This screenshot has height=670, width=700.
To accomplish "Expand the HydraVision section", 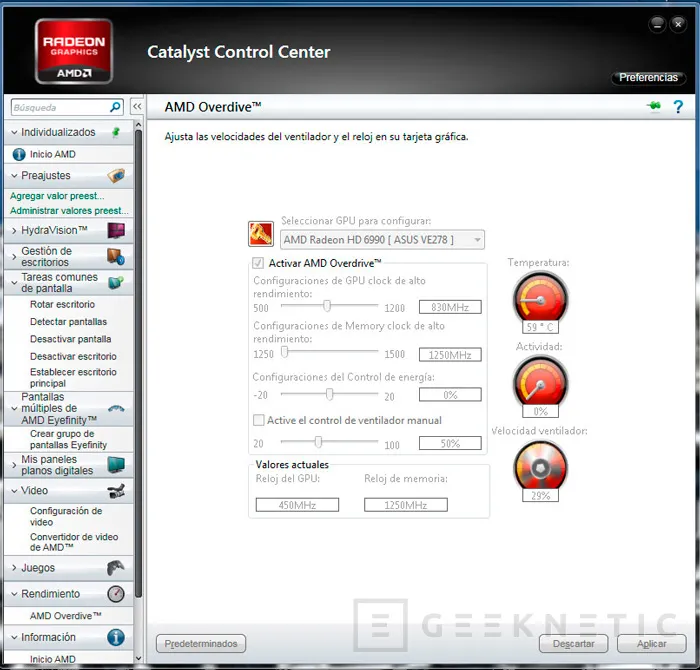I will (14, 231).
